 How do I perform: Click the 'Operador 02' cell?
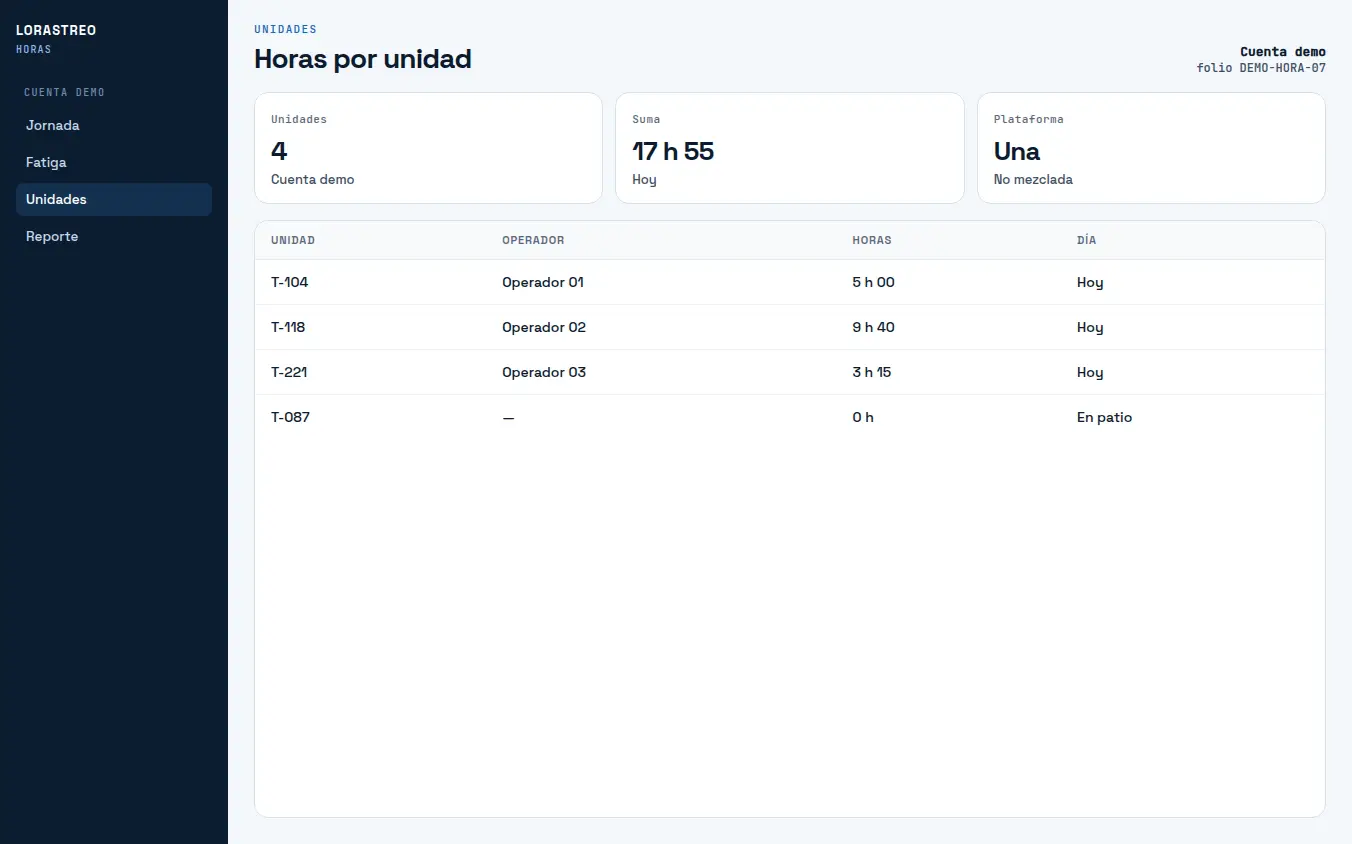click(x=544, y=327)
